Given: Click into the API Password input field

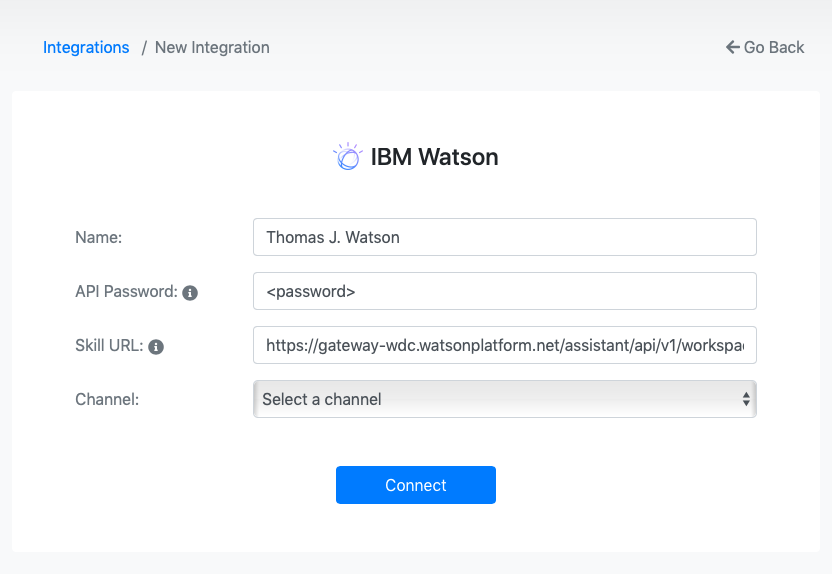Looking at the screenshot, I should point(505,291).
